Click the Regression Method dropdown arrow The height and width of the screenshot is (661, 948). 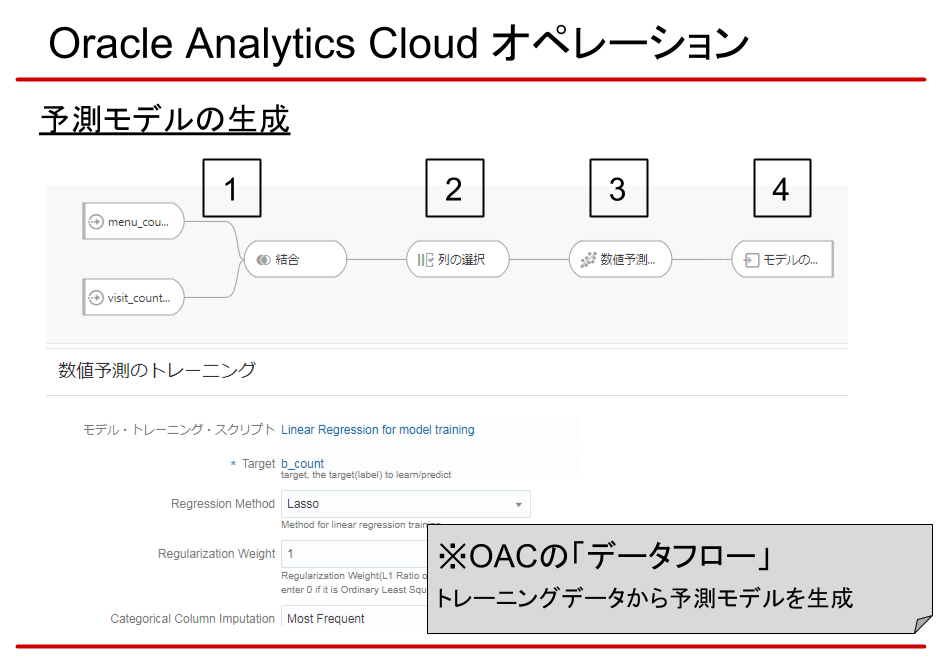tap(518, 504)
